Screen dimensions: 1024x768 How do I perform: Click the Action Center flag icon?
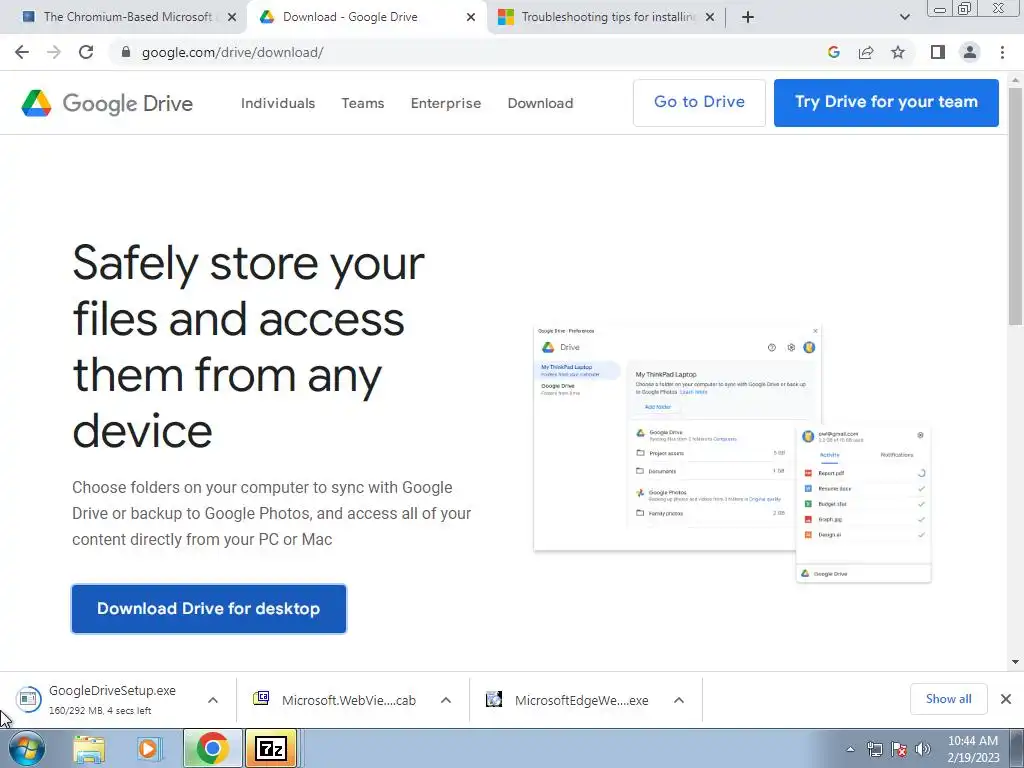pyautogui.click(x=899, y=749)
